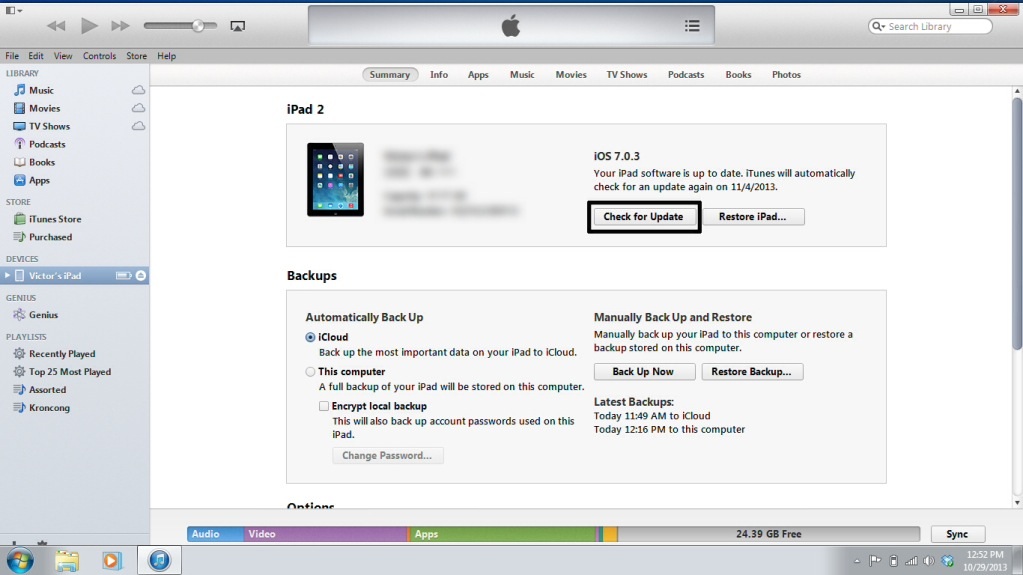Open the Help menu

[166, 56]
